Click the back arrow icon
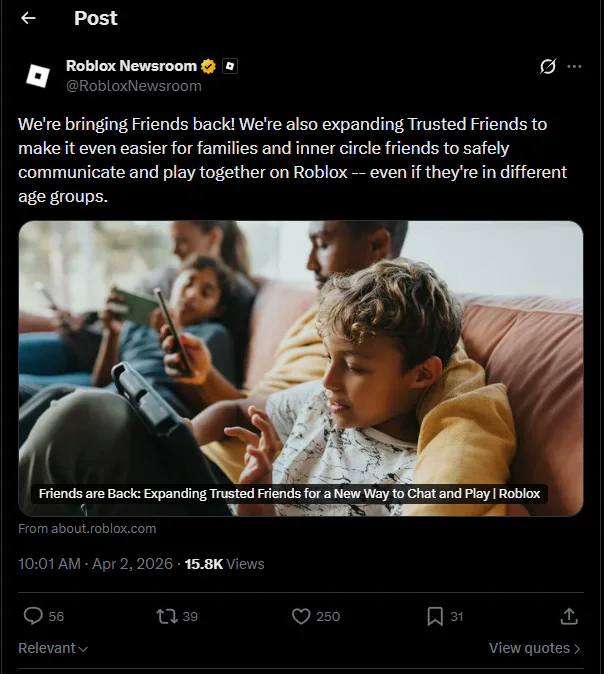Screen dimensions: 604x674 pos(28,18)
